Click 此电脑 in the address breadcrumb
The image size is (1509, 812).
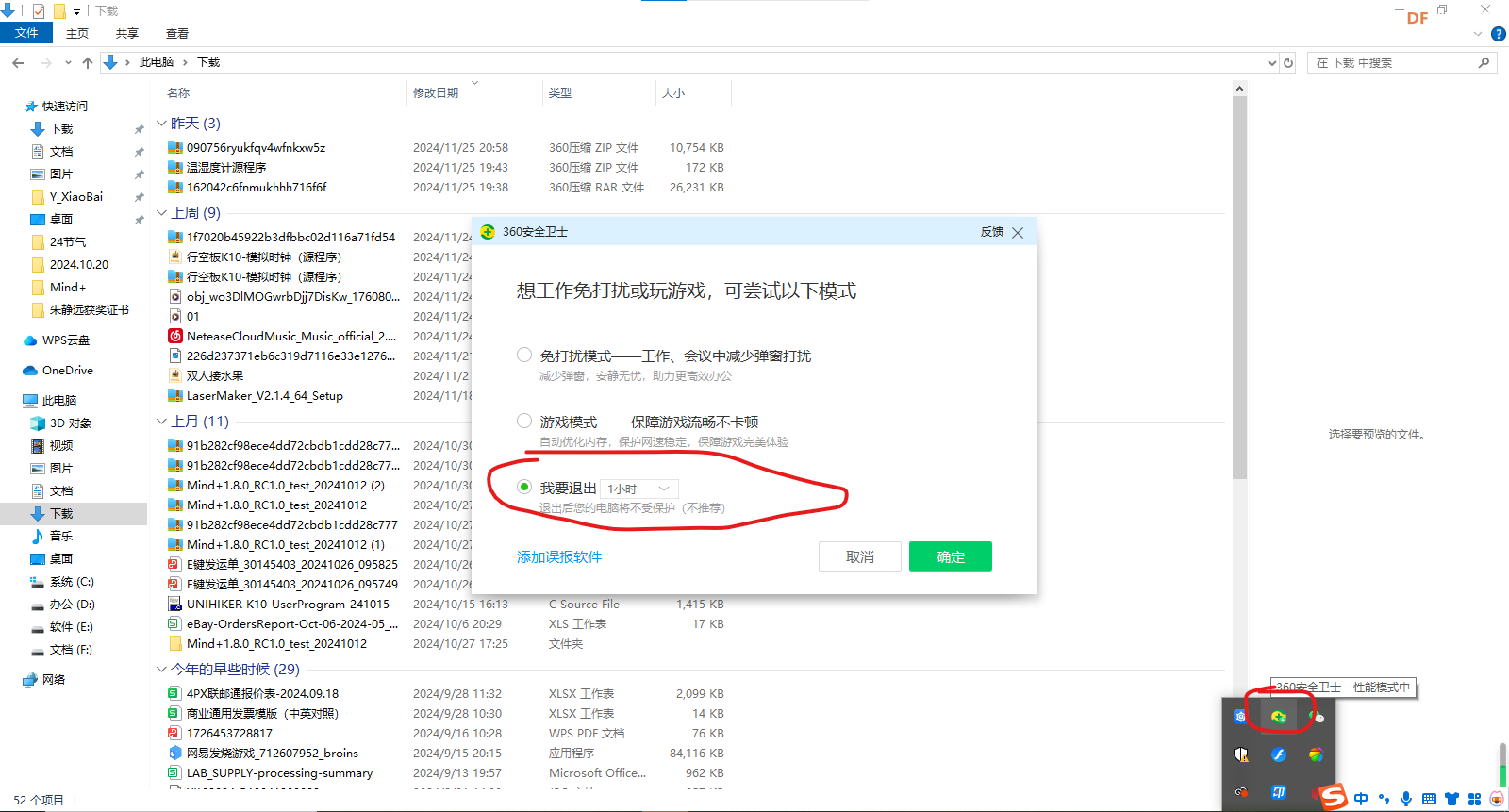[157, 62]
